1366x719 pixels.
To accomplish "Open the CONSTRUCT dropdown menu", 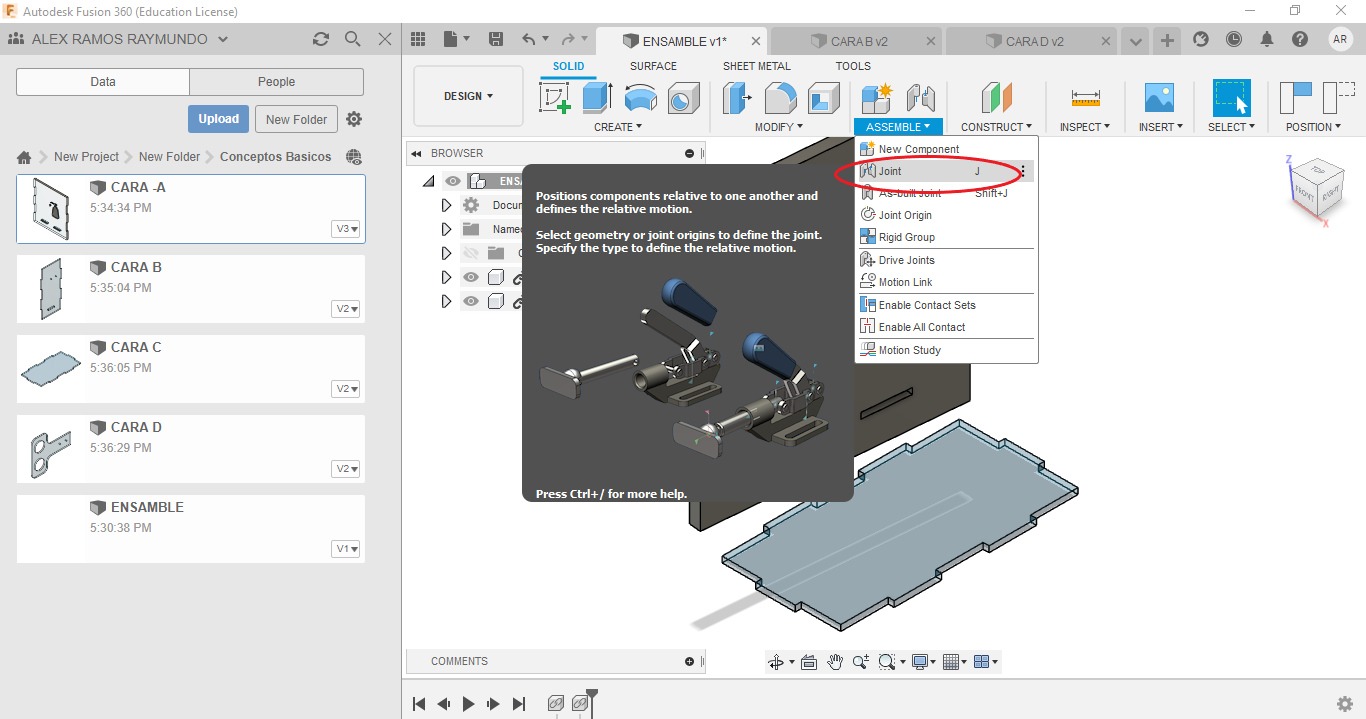I will [x=996, y=127].
